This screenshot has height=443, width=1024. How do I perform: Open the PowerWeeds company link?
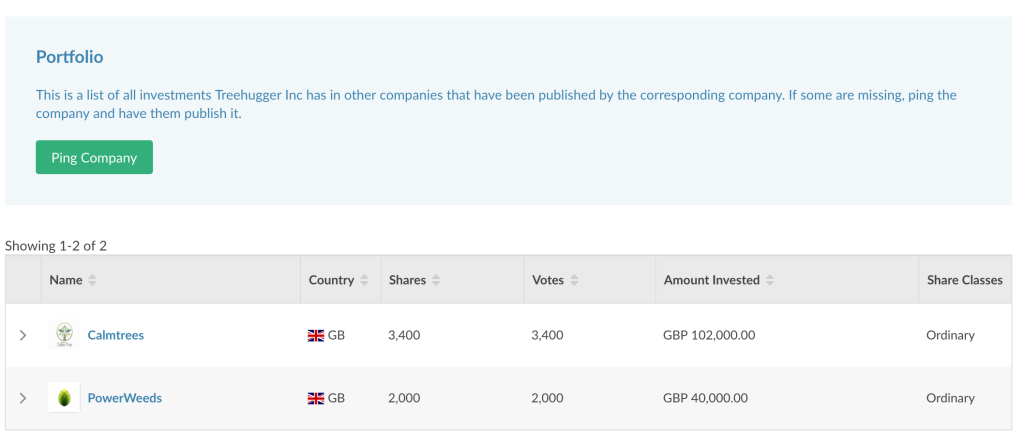pos(125,398)
